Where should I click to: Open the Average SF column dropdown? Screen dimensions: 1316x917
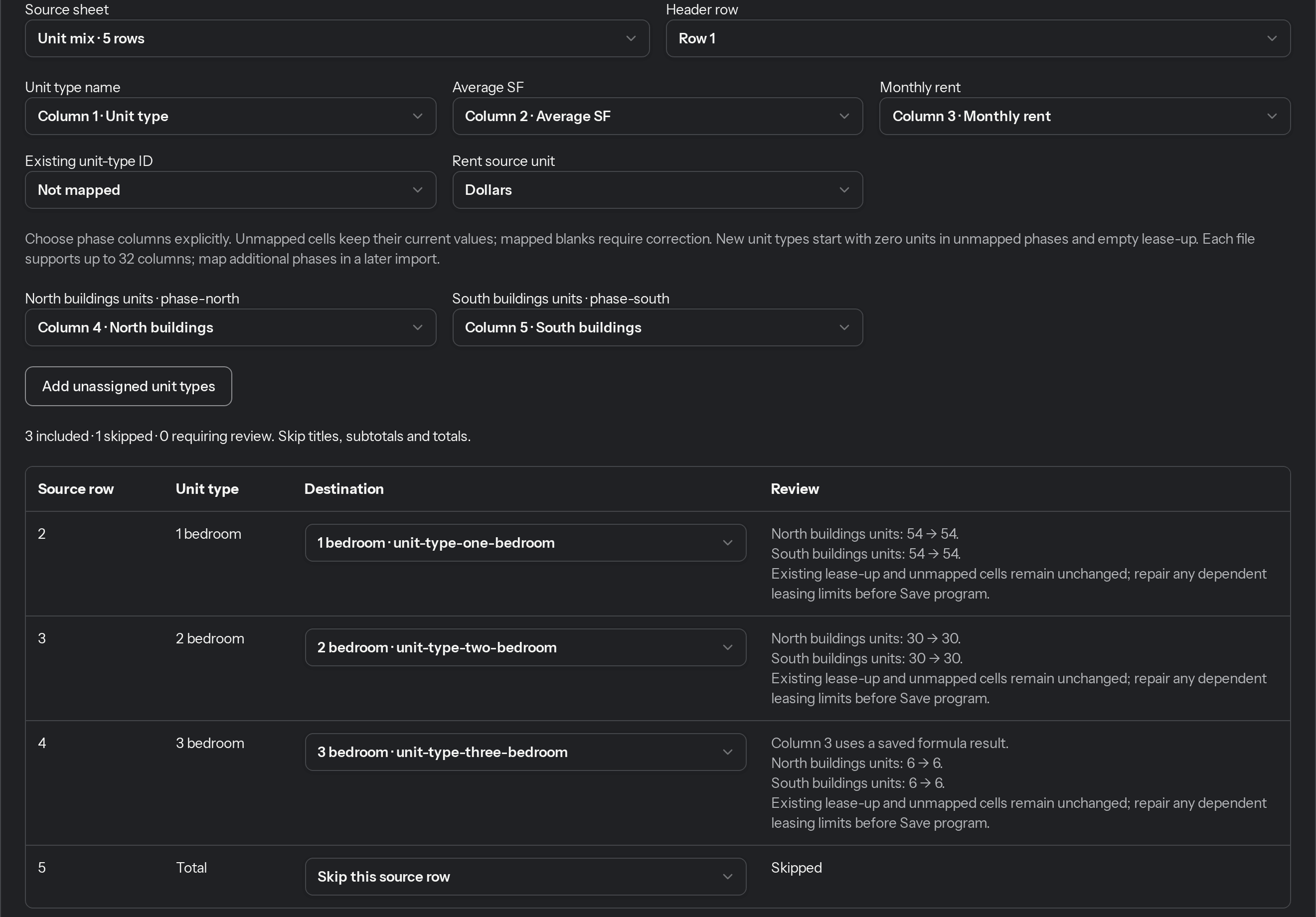(x=658, y=116)
